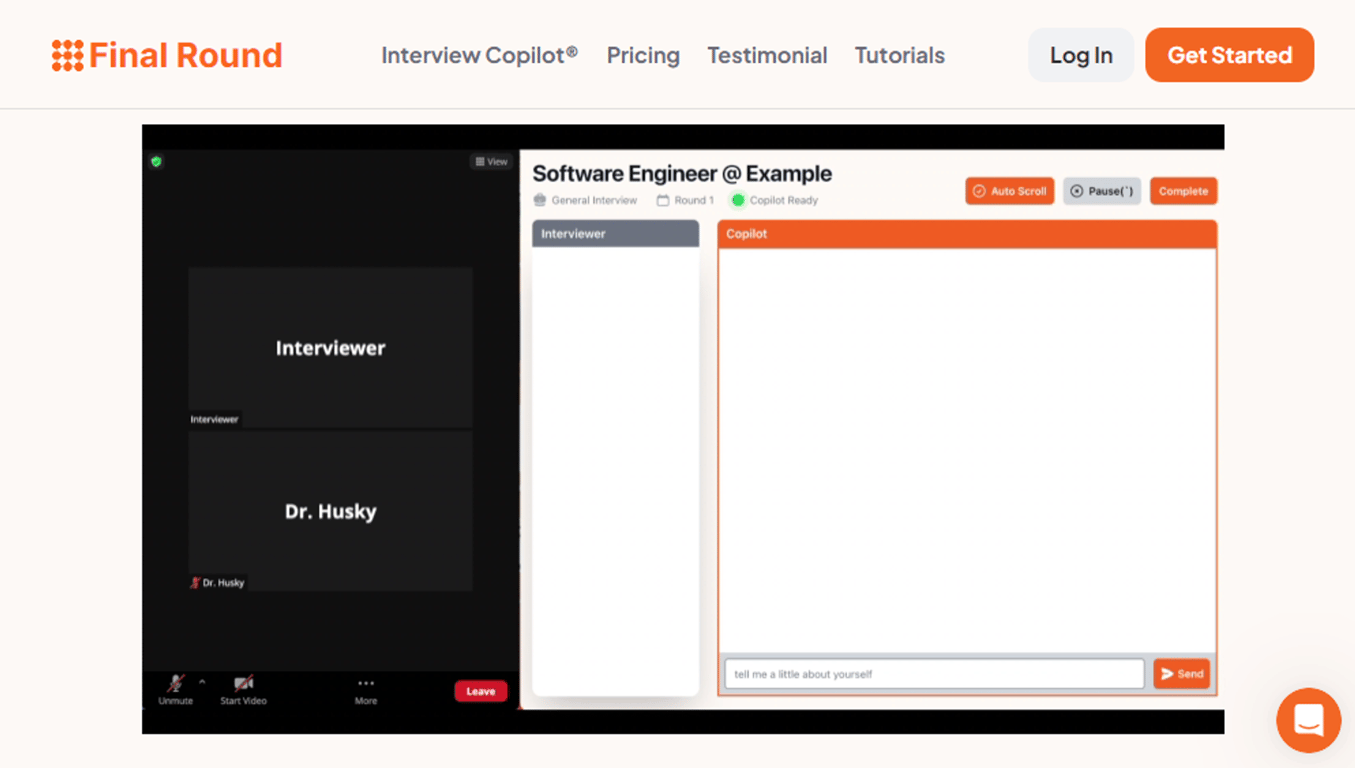Image resolution: width=1355 pixels, height=768 pixels.
Task: Pause the copilot session
Action: 1102,191
